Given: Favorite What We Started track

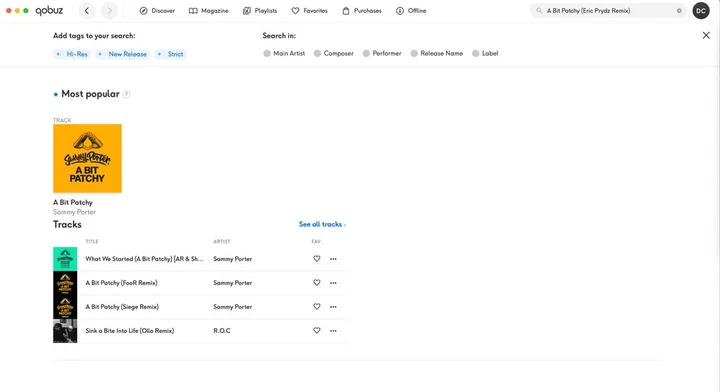Looking at the screenshot, I should click(316, 259).
